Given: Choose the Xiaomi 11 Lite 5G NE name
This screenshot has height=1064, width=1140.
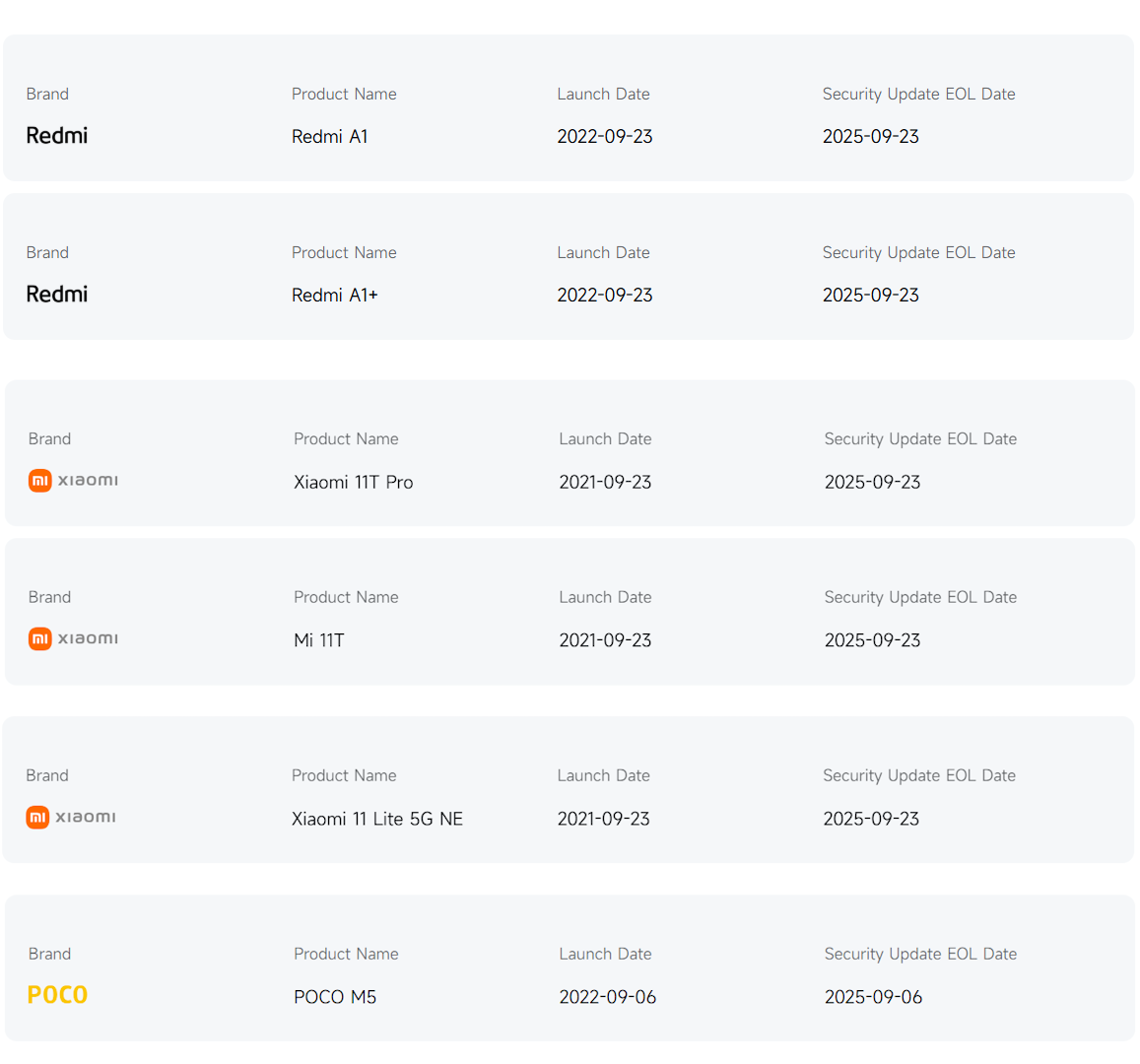Looking at the screenshot, I should point(376,820).
